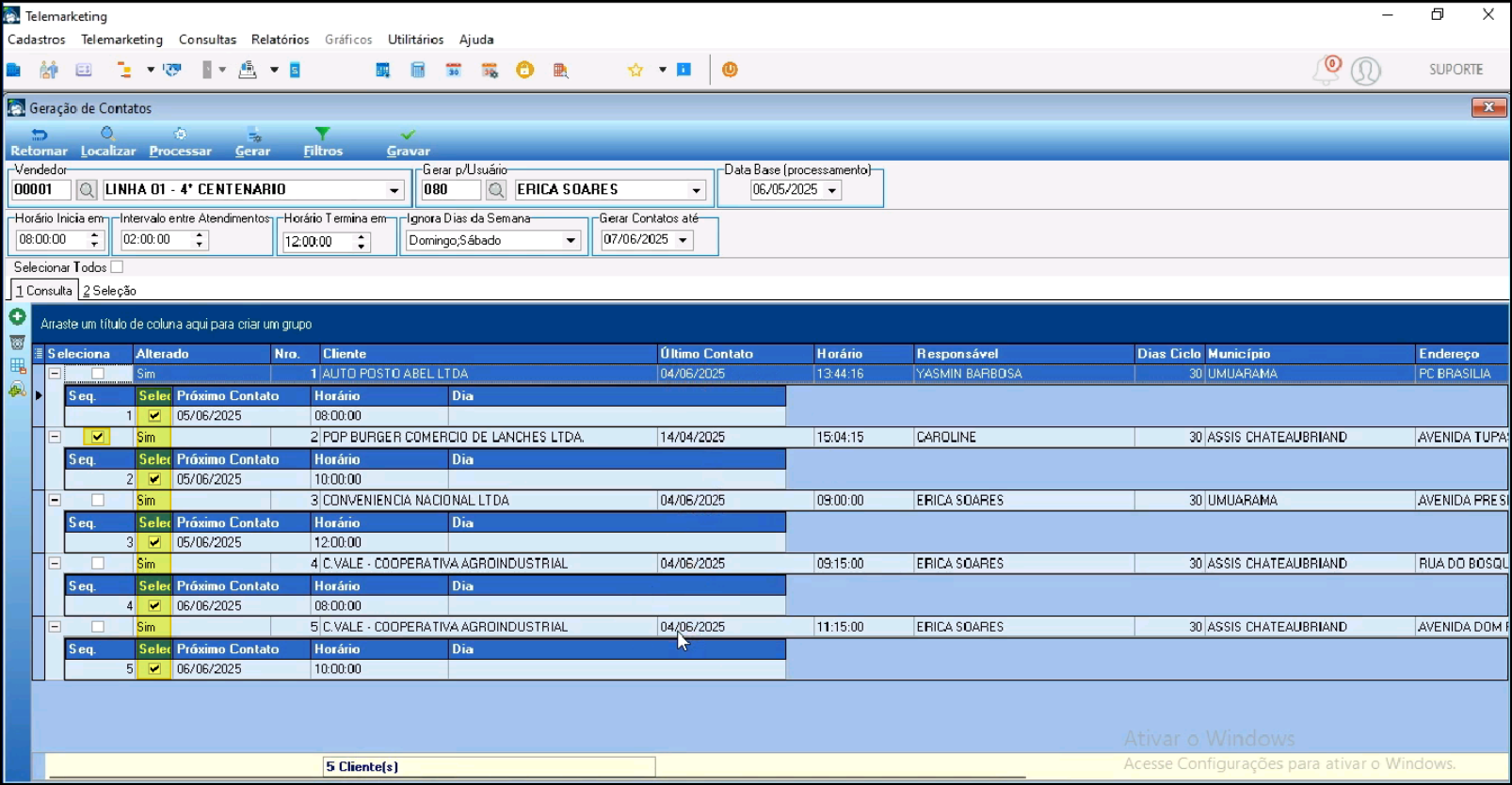Open the Relatórios menu

(280, 40)
